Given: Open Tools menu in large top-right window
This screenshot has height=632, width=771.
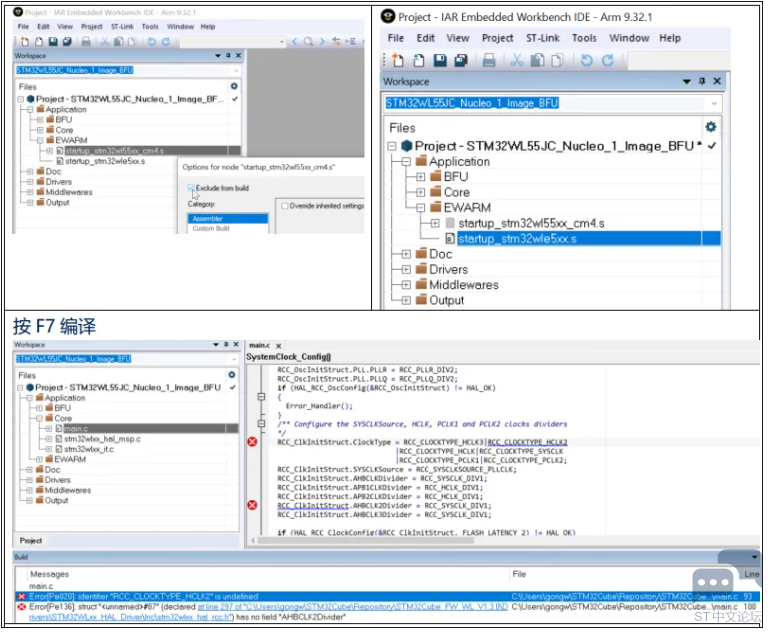Looking at the screenshot, I should click(584, 38).
